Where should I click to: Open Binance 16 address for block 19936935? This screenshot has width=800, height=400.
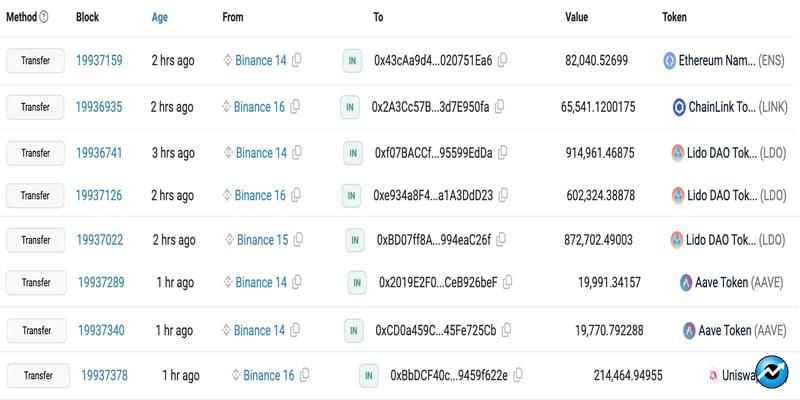pyautogui.click(x=259, y=107)
